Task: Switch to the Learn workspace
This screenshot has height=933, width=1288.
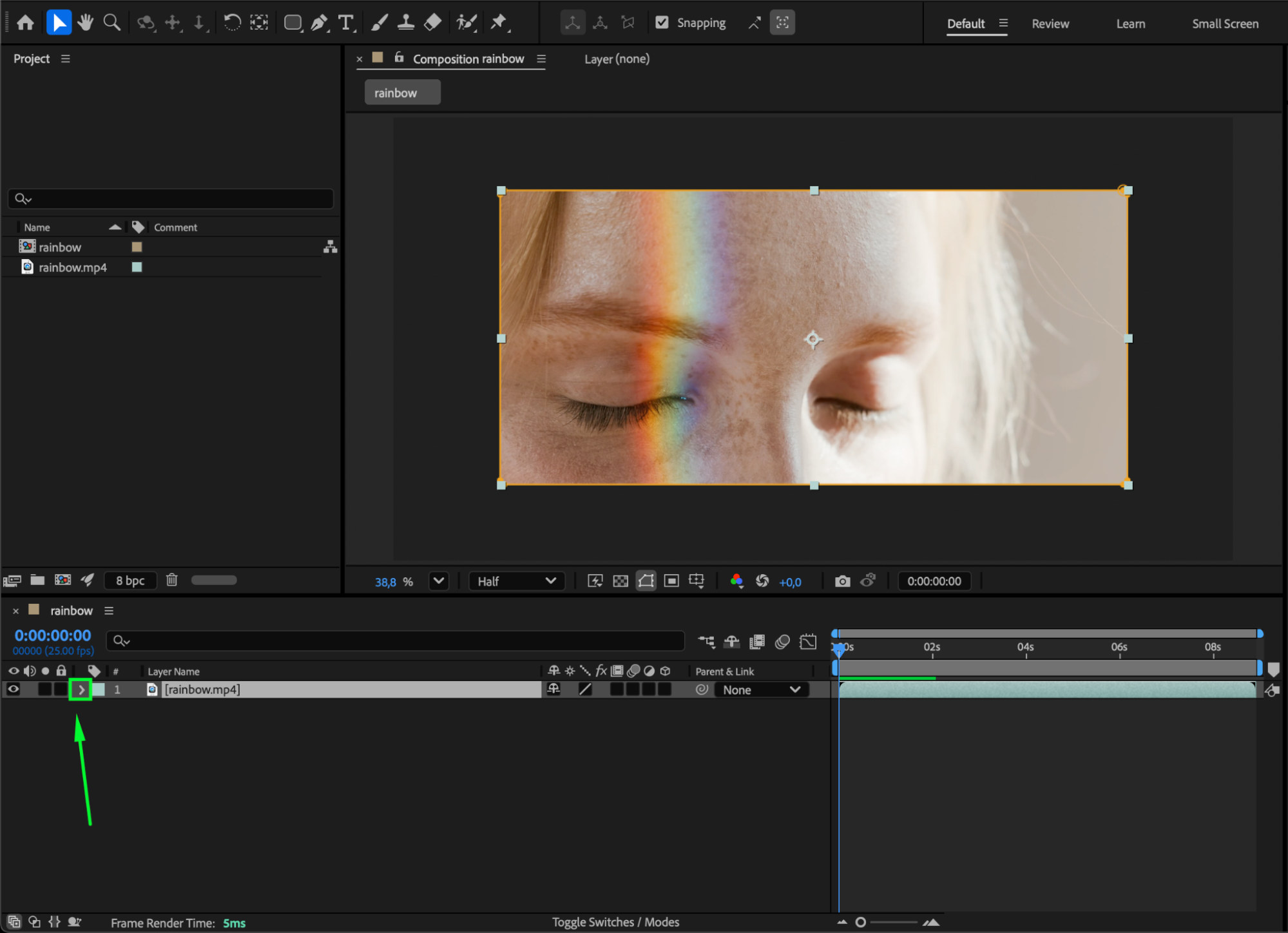Action: [1130, 24]
